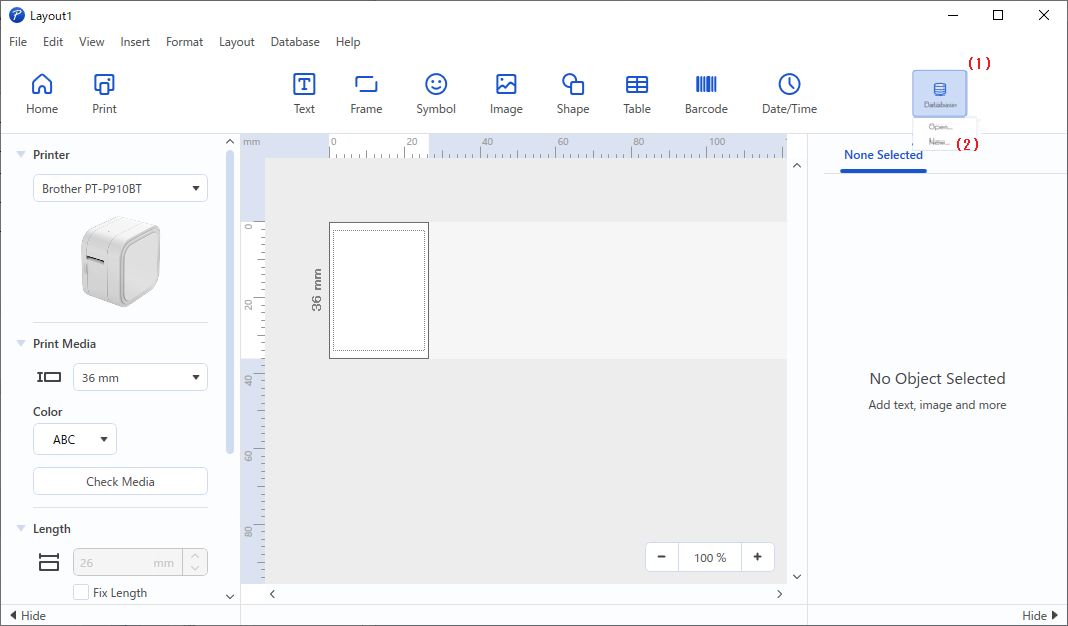The height and width of the screenshot is (626, 1068).
Task: Insert a Barcode object
Action: (706, 94)
